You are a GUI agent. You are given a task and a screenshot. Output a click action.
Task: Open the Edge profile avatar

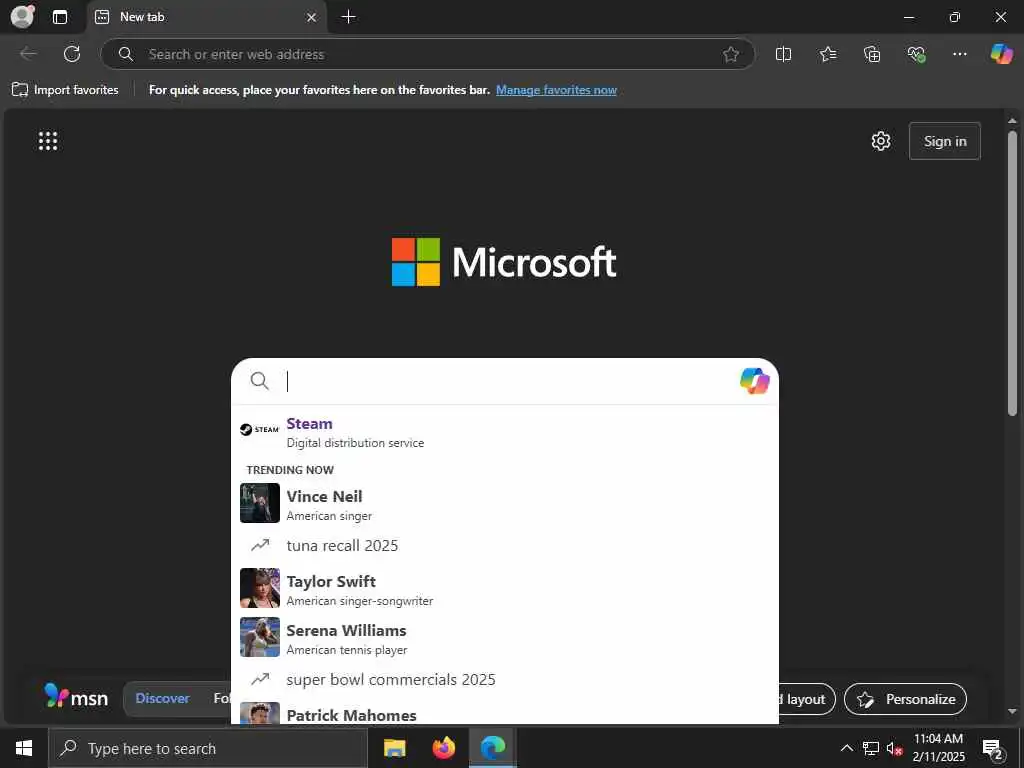22,16
